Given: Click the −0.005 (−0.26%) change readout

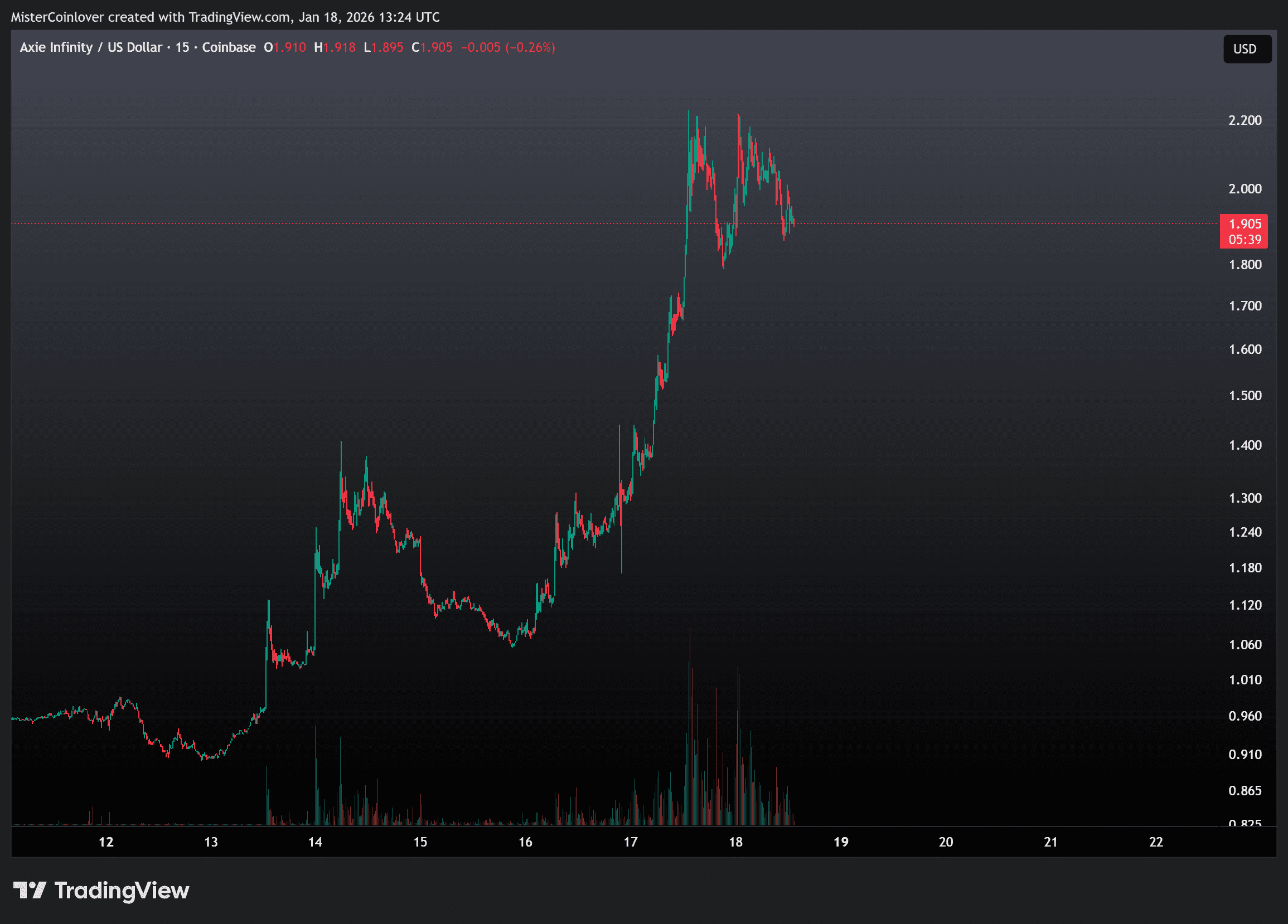Looking at the screenshot, I should [x=508, y=47].
